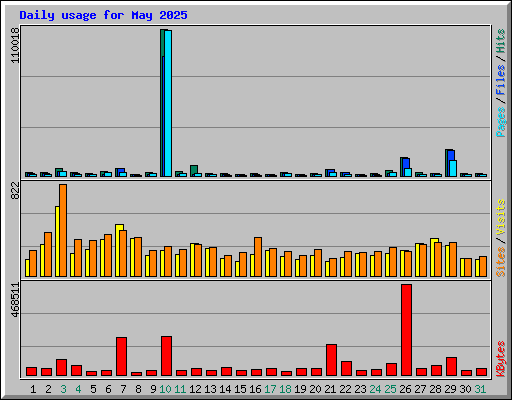
Task: Select day label 19 on the x-axis
Action: [x=301, y=389]
